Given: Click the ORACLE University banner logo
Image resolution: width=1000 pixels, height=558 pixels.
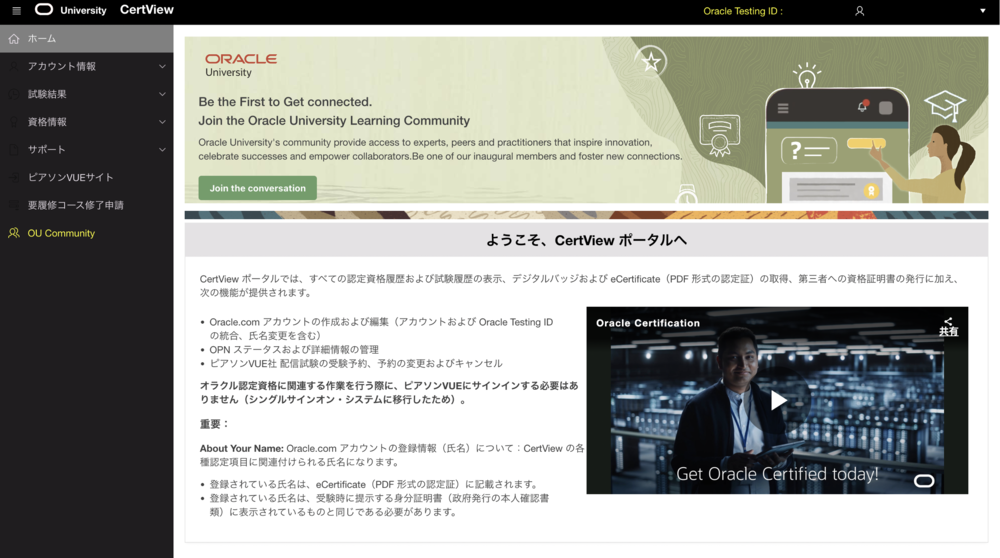Looking at the screenshot, I should (240, 65).
